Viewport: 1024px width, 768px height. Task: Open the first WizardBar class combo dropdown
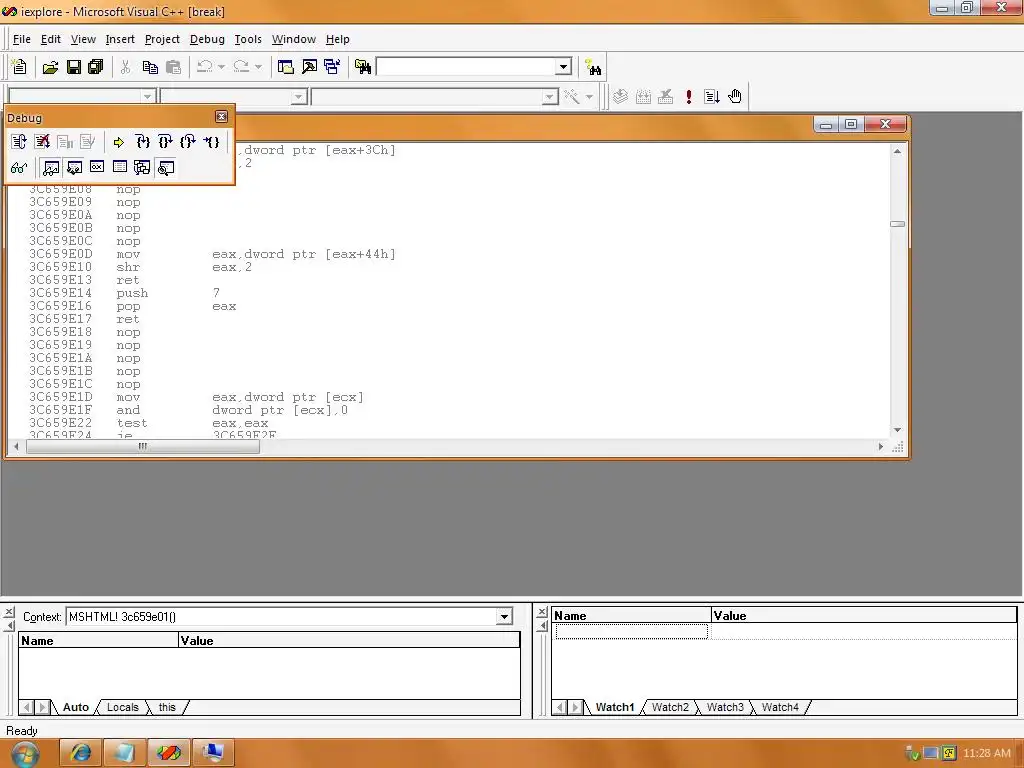148,97
